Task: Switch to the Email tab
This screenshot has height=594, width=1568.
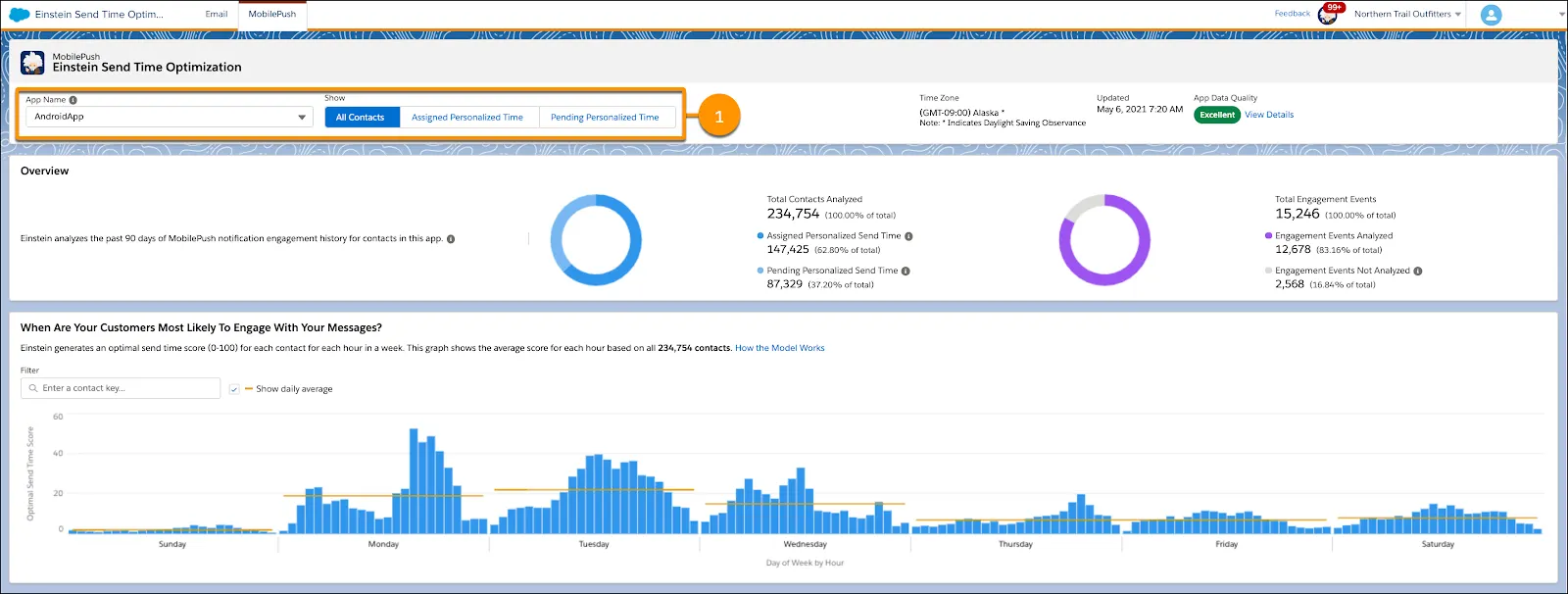Action: tap(217, 15)
